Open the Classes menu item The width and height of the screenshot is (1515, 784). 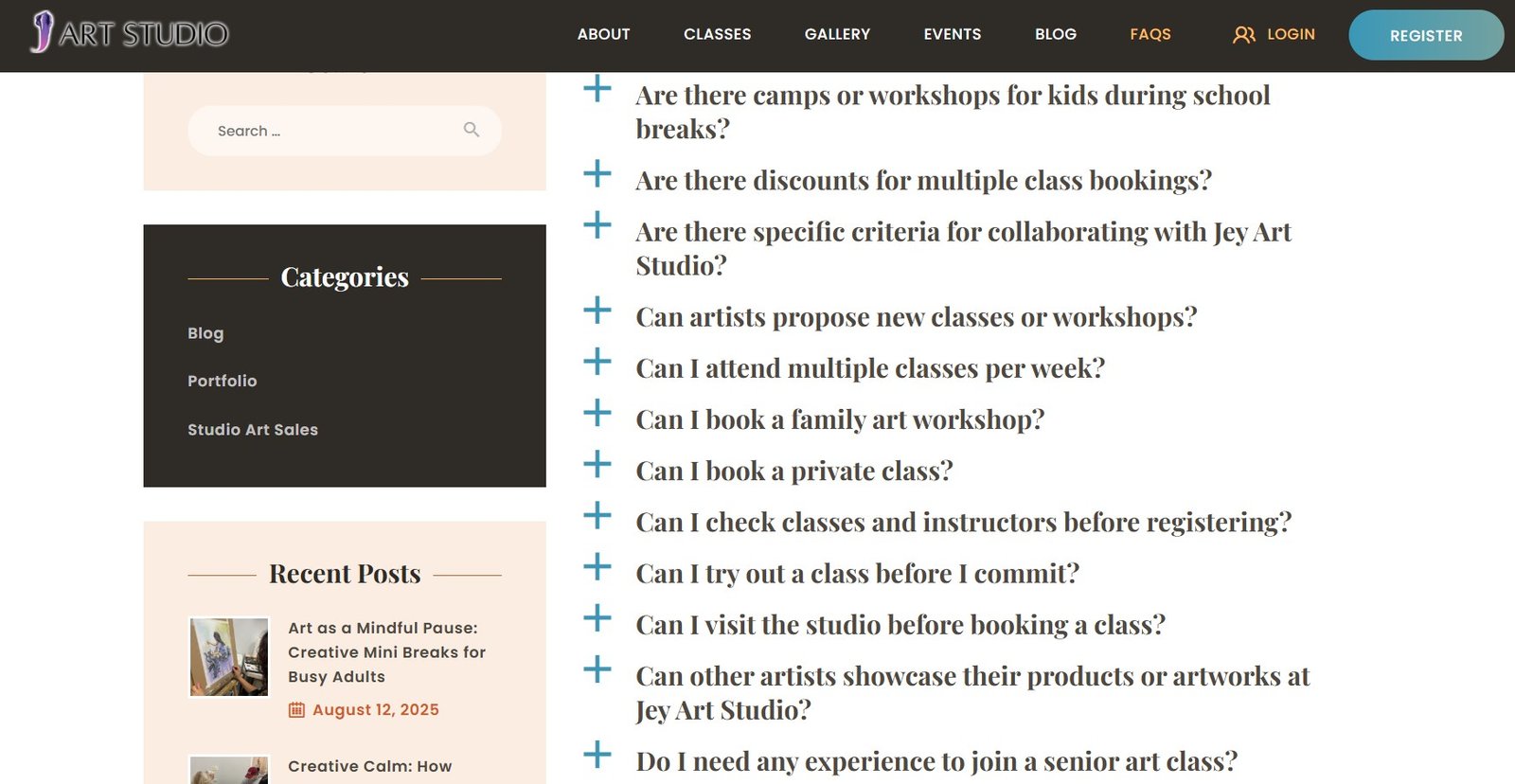tap(717, 34)
